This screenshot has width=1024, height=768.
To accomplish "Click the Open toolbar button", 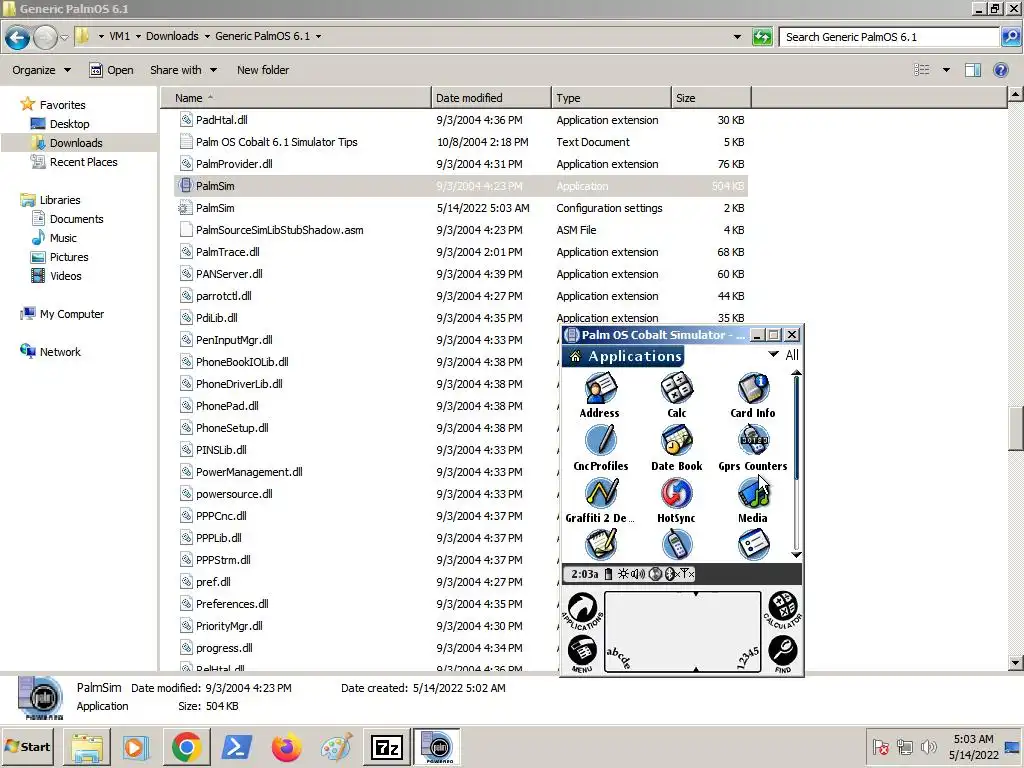I will [111, 70].
